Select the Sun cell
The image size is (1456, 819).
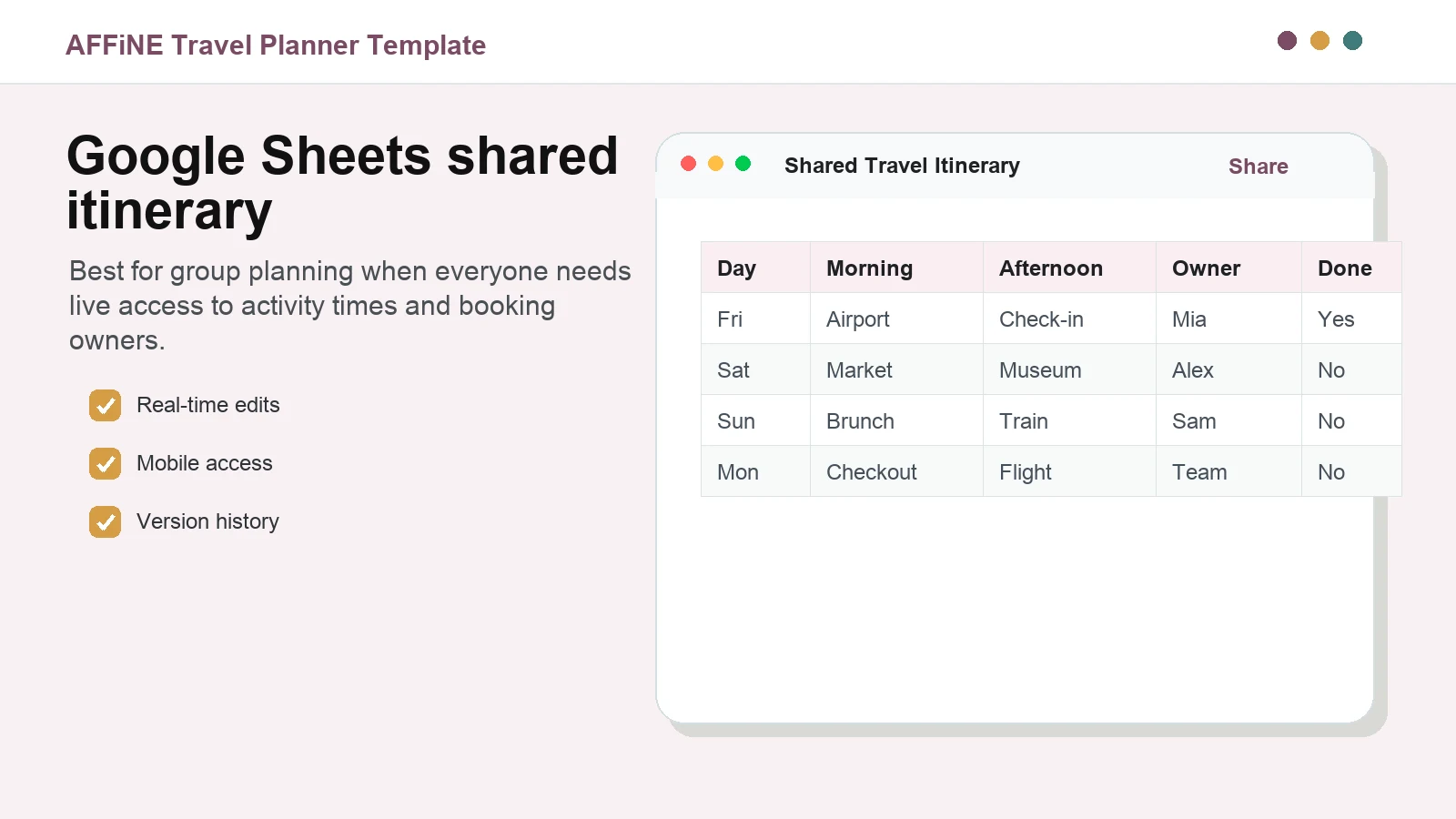click(x=755, y=420)
